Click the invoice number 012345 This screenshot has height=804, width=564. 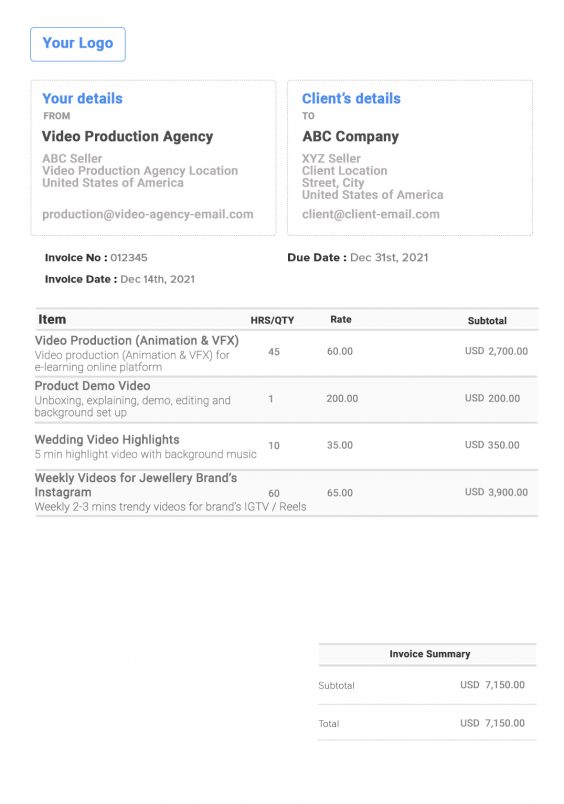[129, 257]
